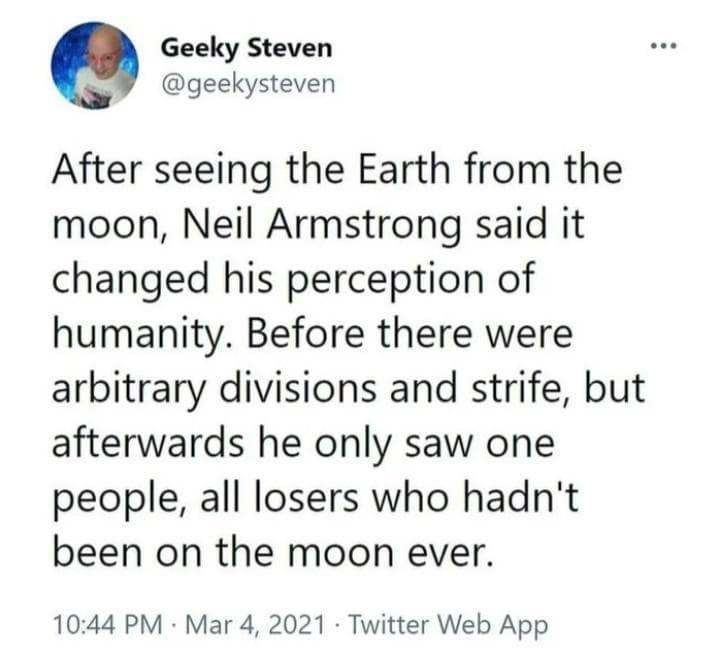Click the @geekysteven handle
The width and height of the screenshot is (719, 663).
coord(248,83)
